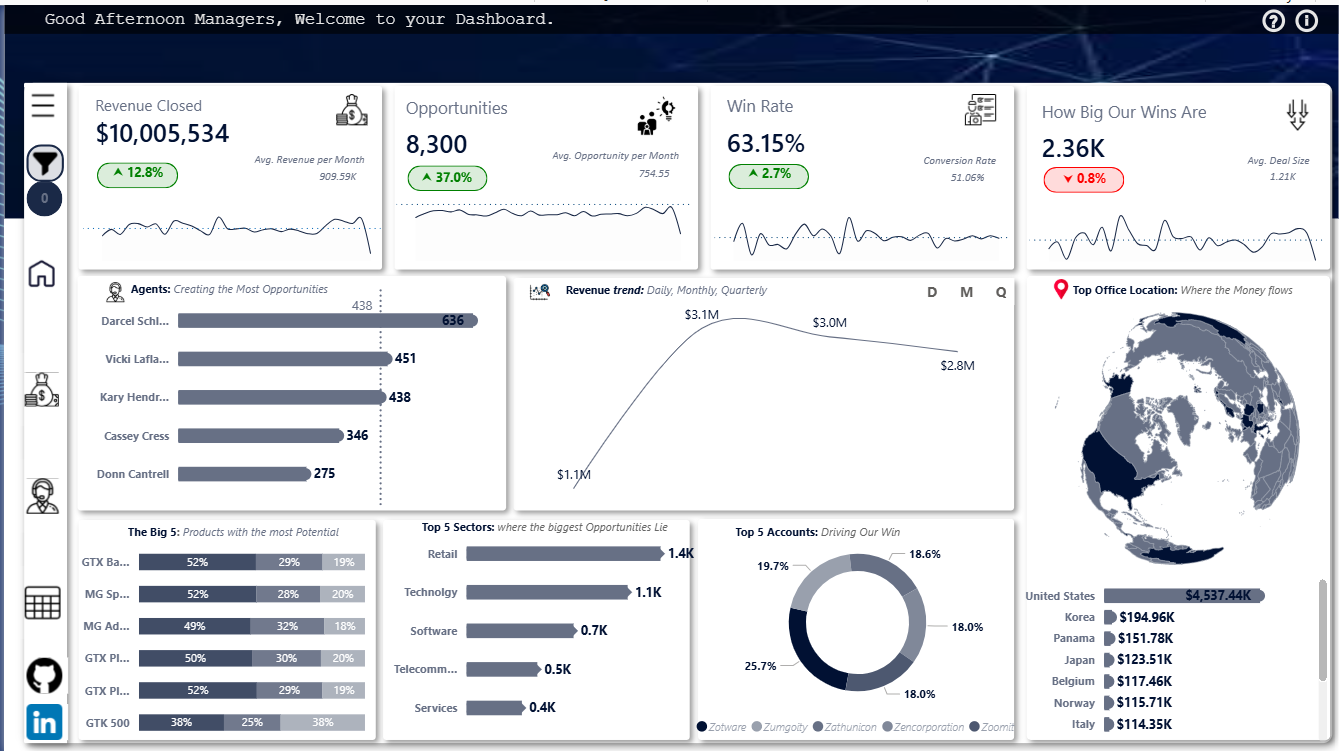Open the headset agent page in the sidebar

click(42, 495)
